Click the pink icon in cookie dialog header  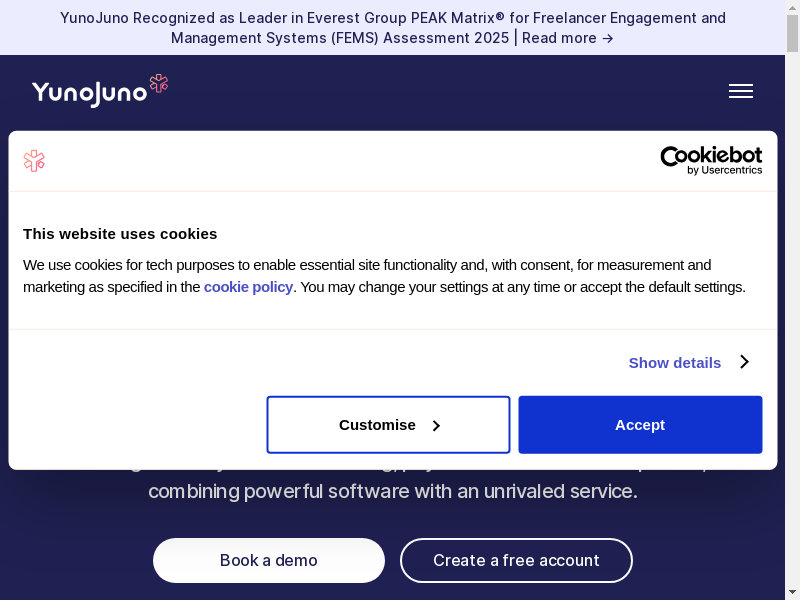click(35, 161)
